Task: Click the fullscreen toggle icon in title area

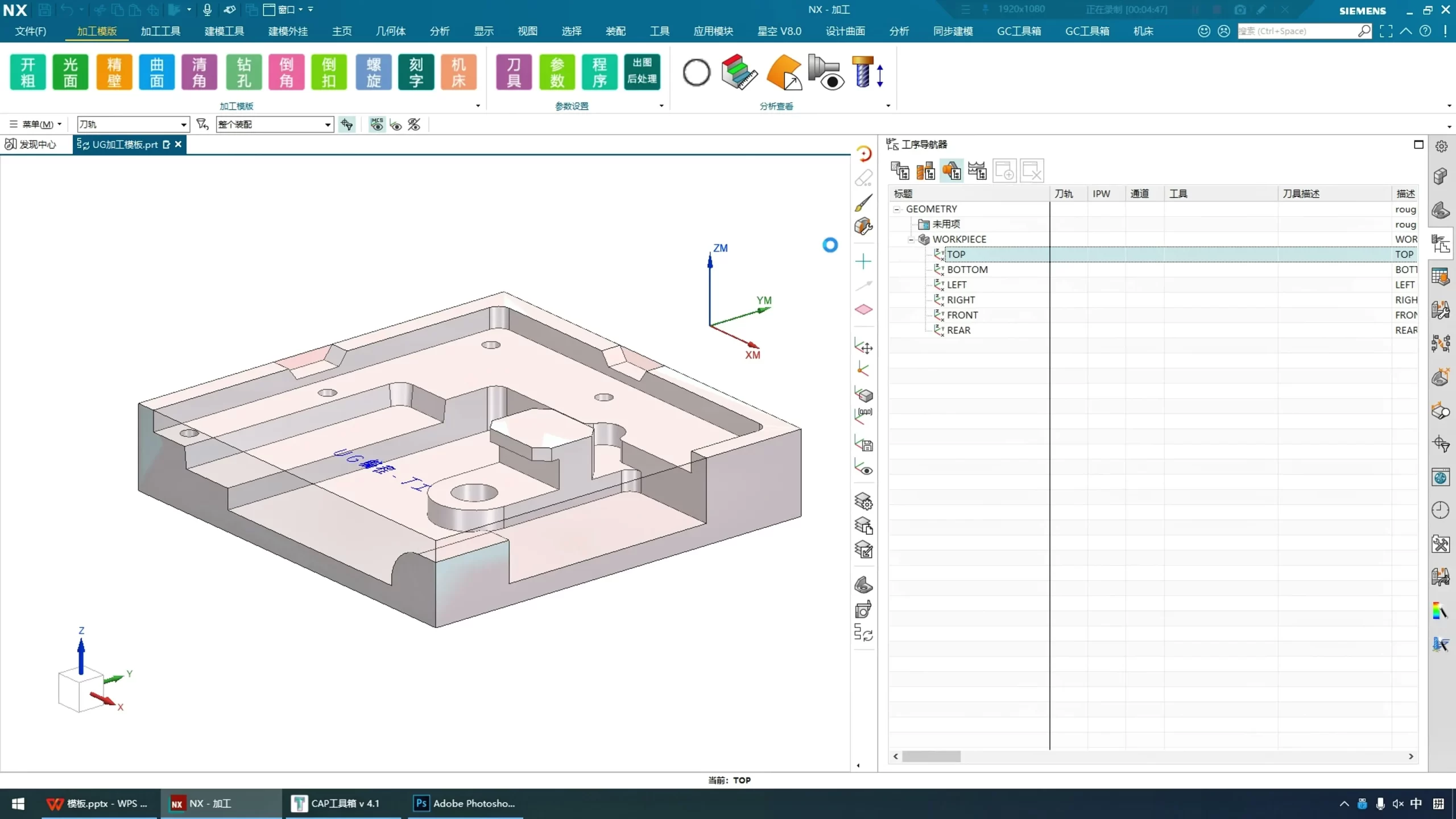Action: [x=1386, y=31]
